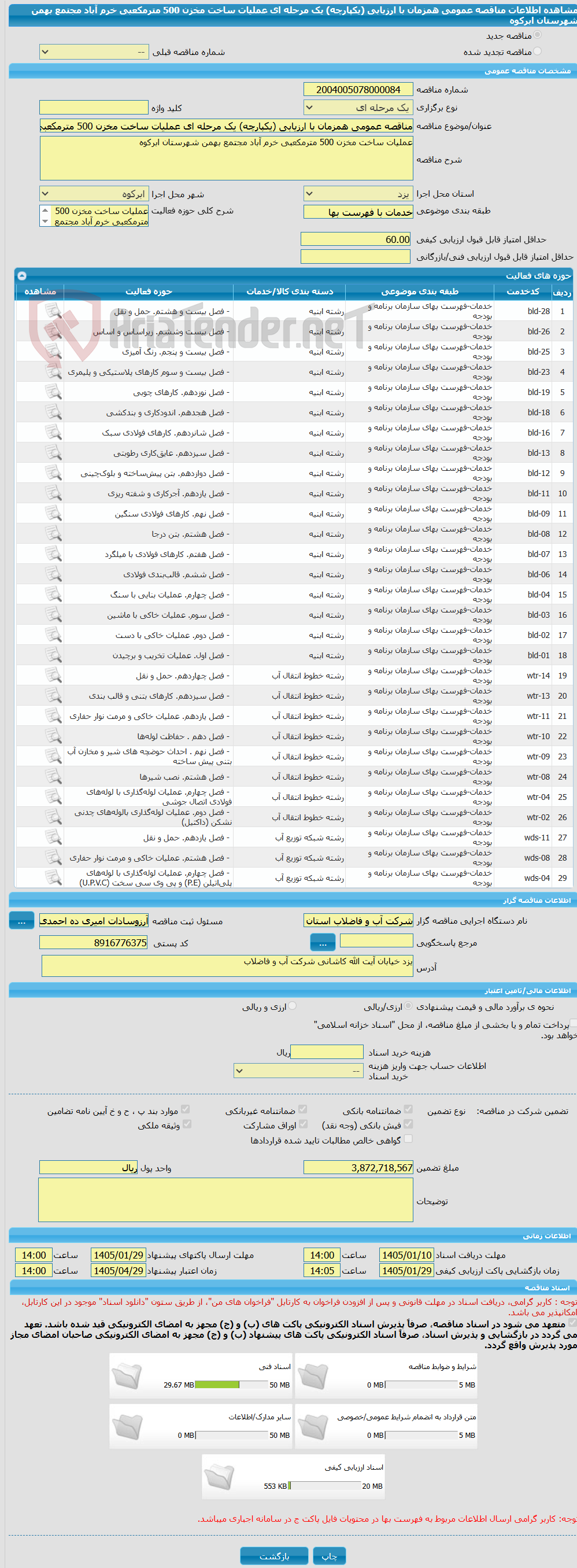Step down the شرح کلی حوزه فعالیت box
The height and width of the screenshot is (1568, 577).
pyautogui.click(x=45, y=222)
